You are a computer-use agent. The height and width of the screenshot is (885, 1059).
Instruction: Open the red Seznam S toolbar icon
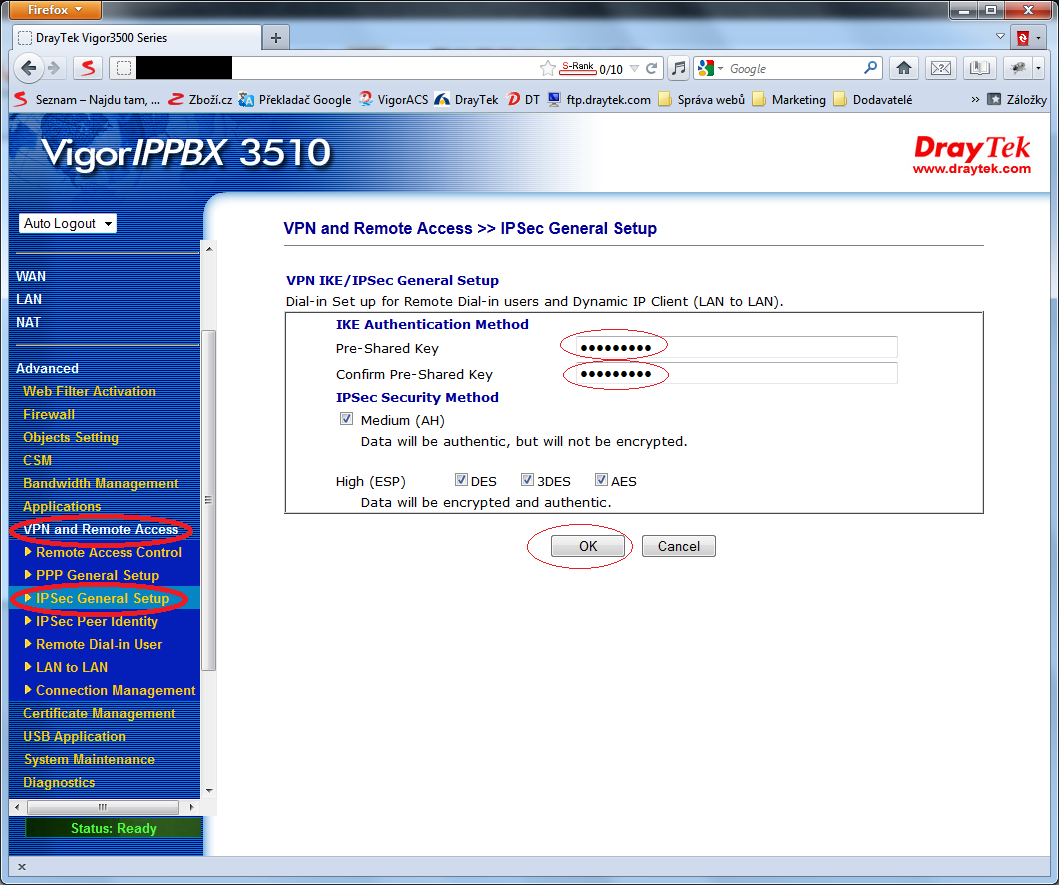click(88, 68)
